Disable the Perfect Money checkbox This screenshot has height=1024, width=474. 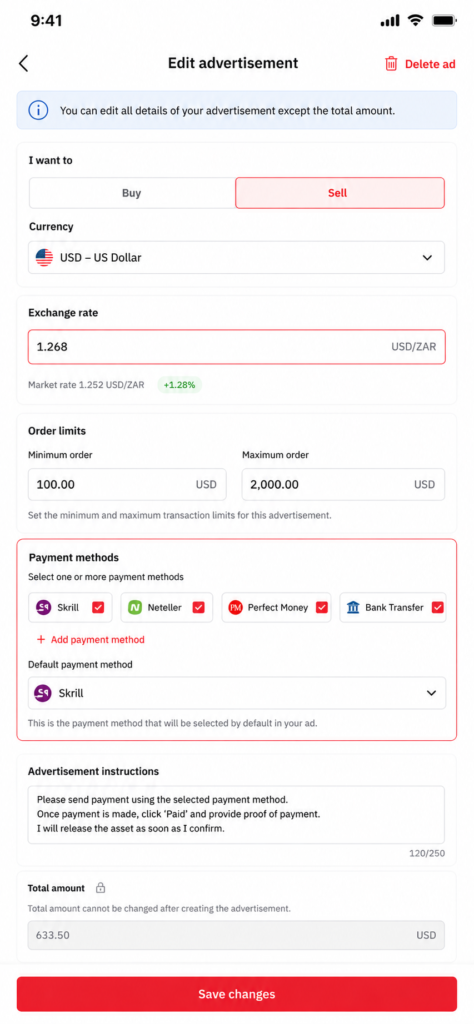(x=322, y=607)
